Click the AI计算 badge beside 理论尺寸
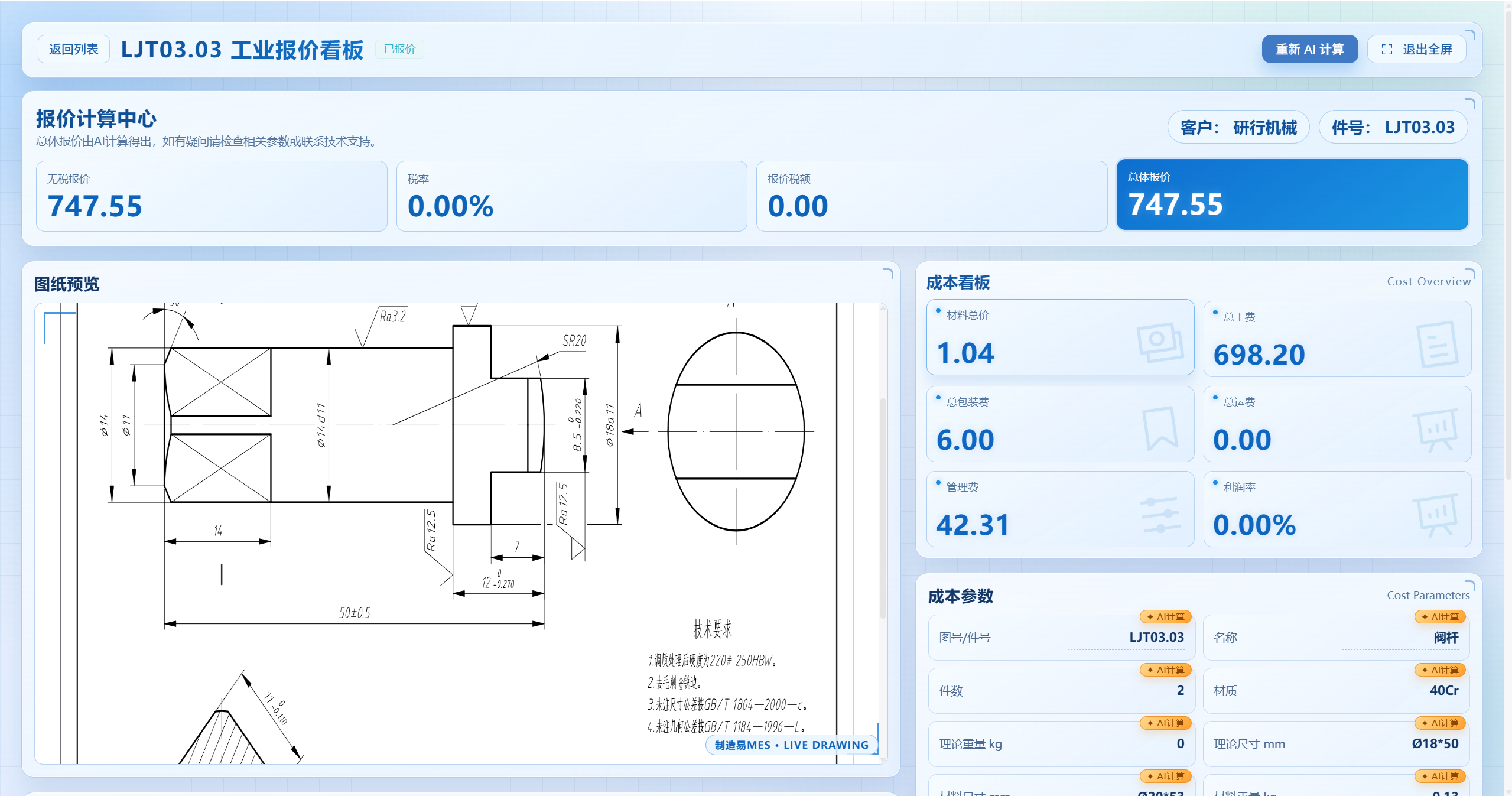Viewport: 1512px width, 796px height. pos(1441,723)
